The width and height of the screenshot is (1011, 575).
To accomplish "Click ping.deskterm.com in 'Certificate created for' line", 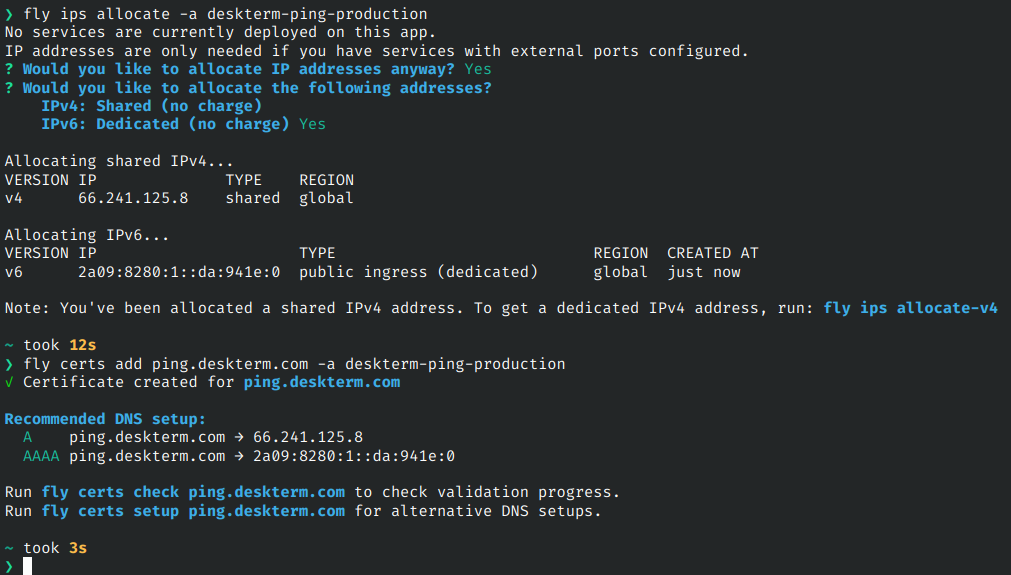I will click(x=322, y=382).
